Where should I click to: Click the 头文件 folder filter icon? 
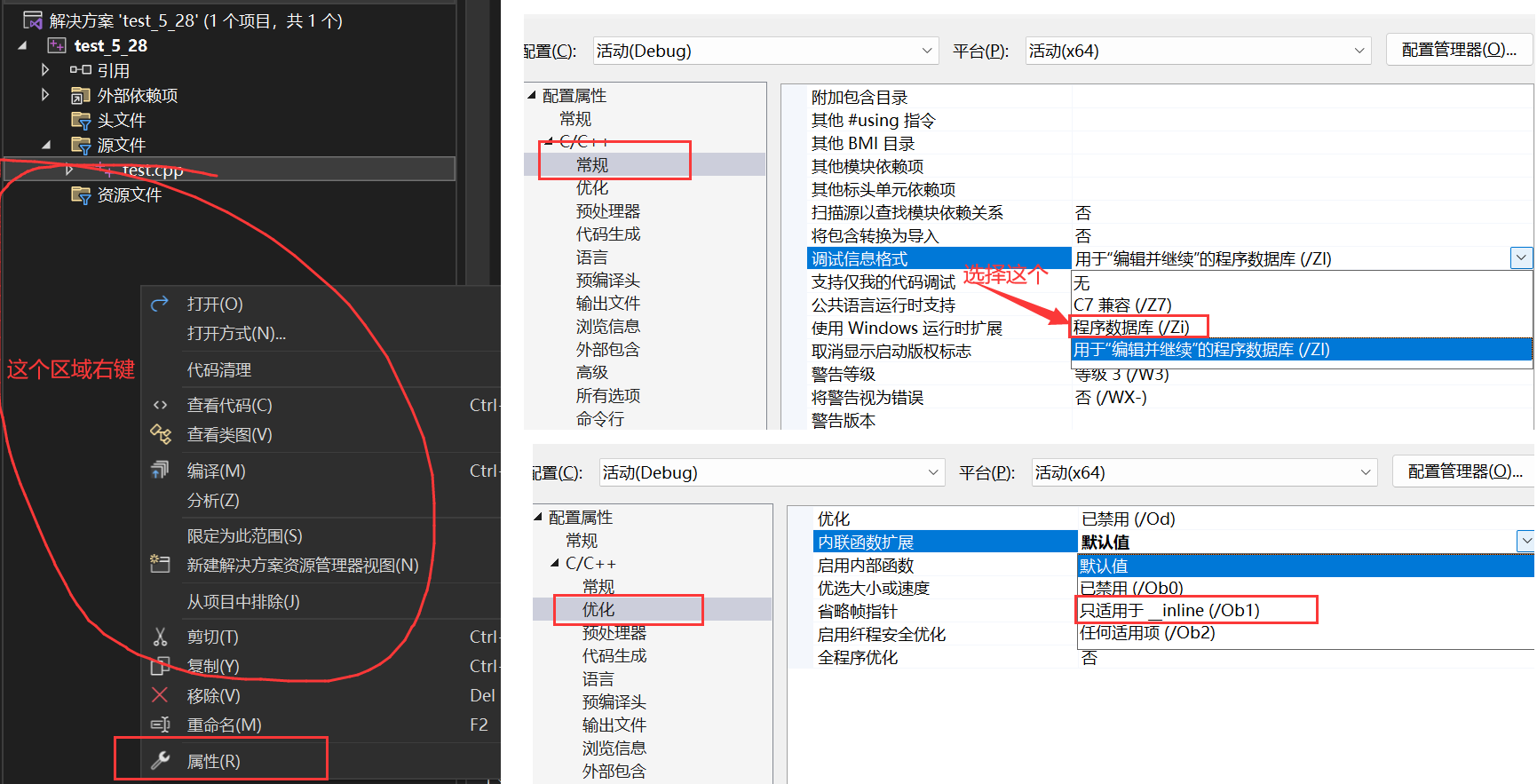81,120
